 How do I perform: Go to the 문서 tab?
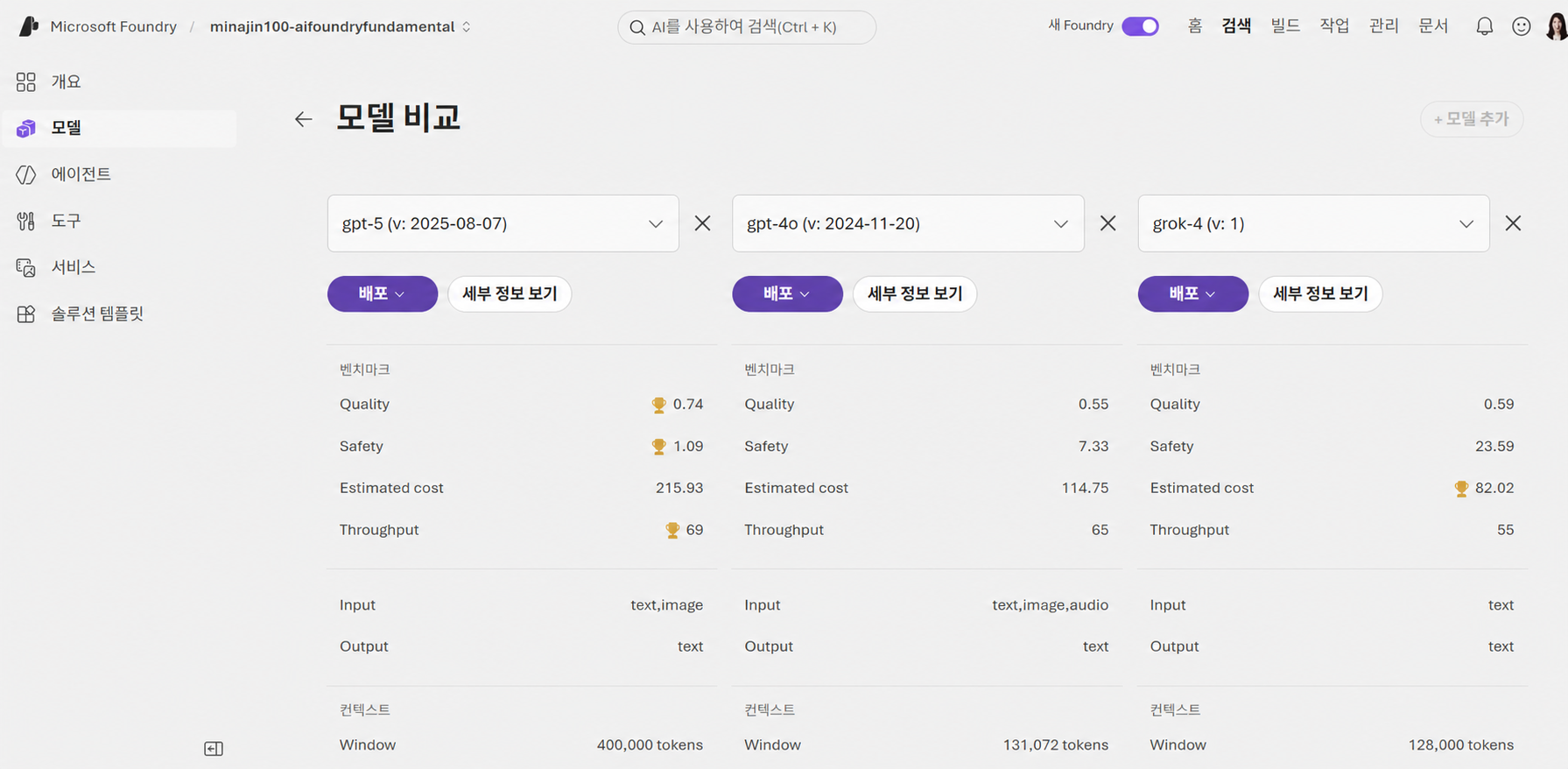click(1433, 26)
